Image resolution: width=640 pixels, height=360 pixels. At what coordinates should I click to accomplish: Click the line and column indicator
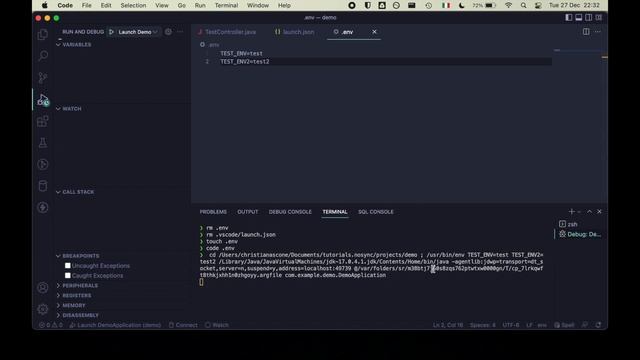(x=448, y=325)
